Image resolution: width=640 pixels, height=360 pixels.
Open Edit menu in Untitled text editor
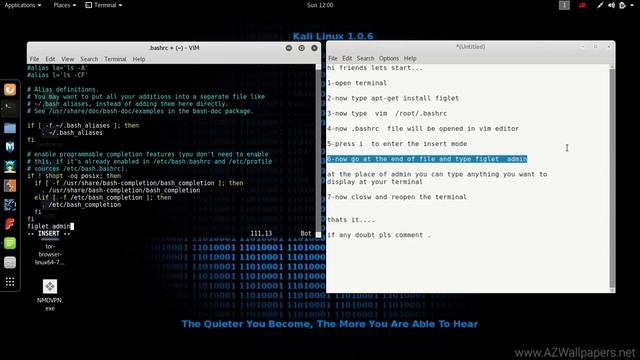tap(347, 58)
